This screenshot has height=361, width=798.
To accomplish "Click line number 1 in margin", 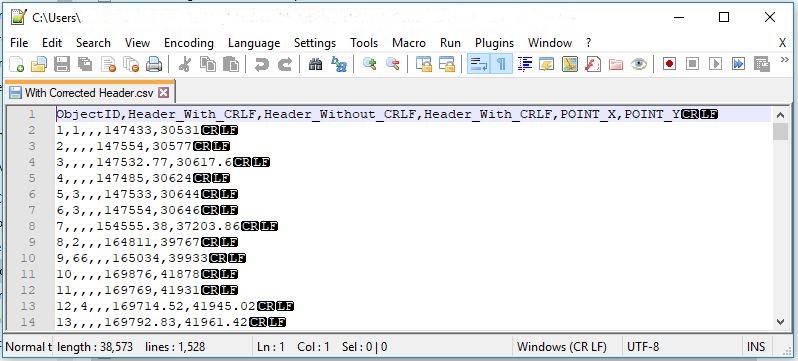I will pos(32,114).
